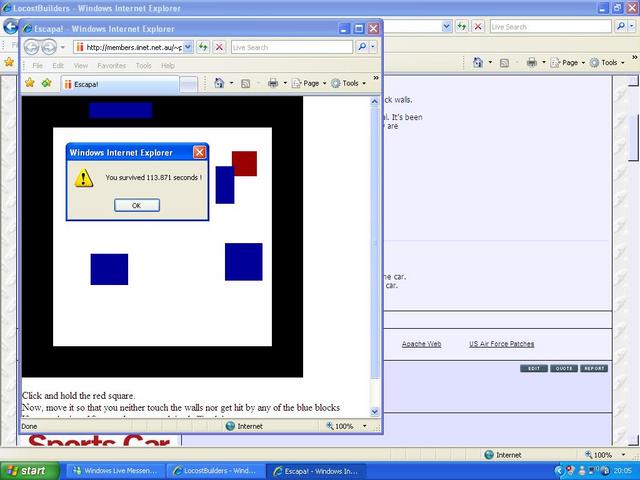Click the Print icon in Escapa! window toolbar
The height and width of the screenshot is (480, 640).
[272, 83]
